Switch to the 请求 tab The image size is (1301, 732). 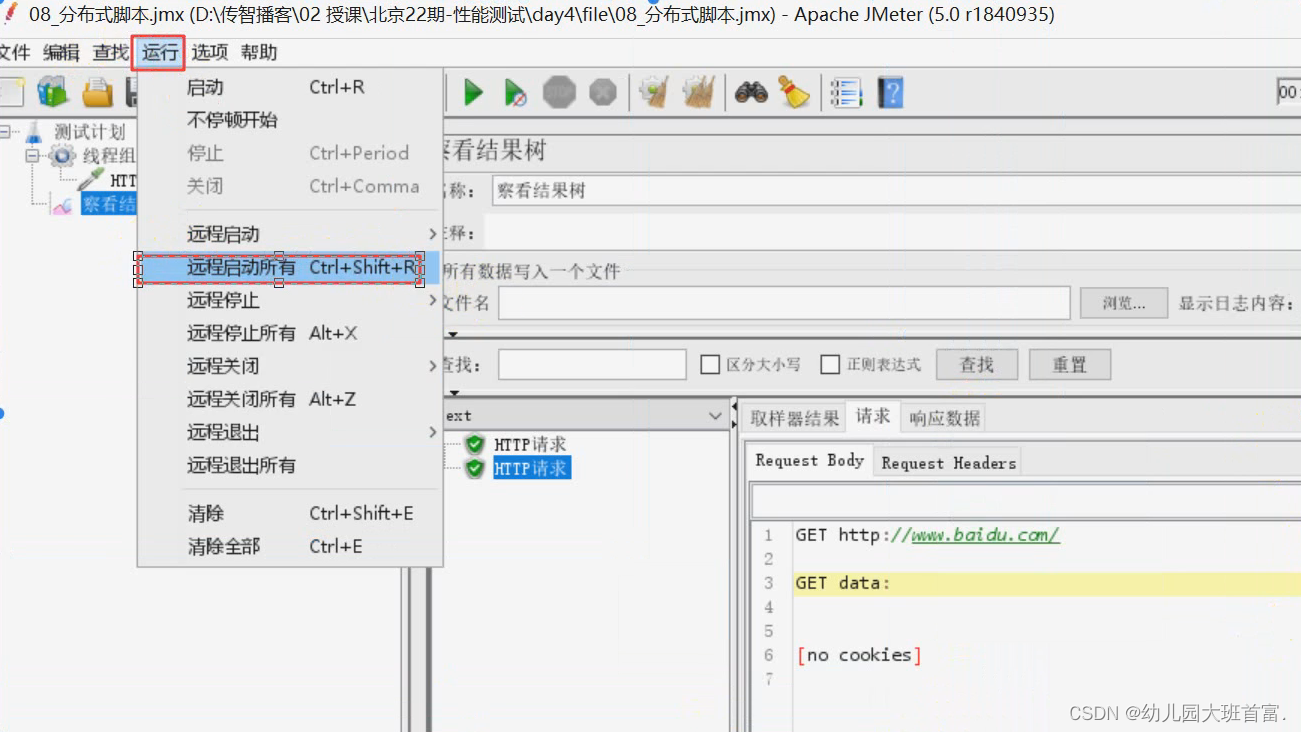tap(873, 417)
